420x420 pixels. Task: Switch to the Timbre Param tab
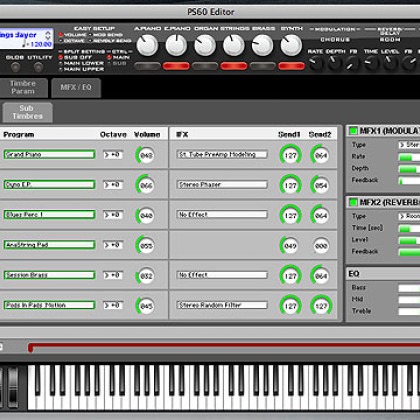click(x=23, y=87)
